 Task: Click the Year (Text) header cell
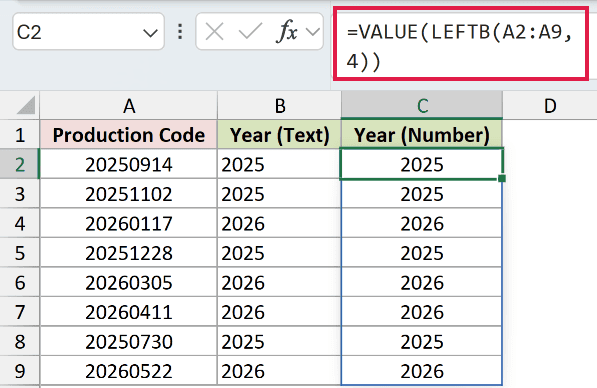click(x=279, y=135)
